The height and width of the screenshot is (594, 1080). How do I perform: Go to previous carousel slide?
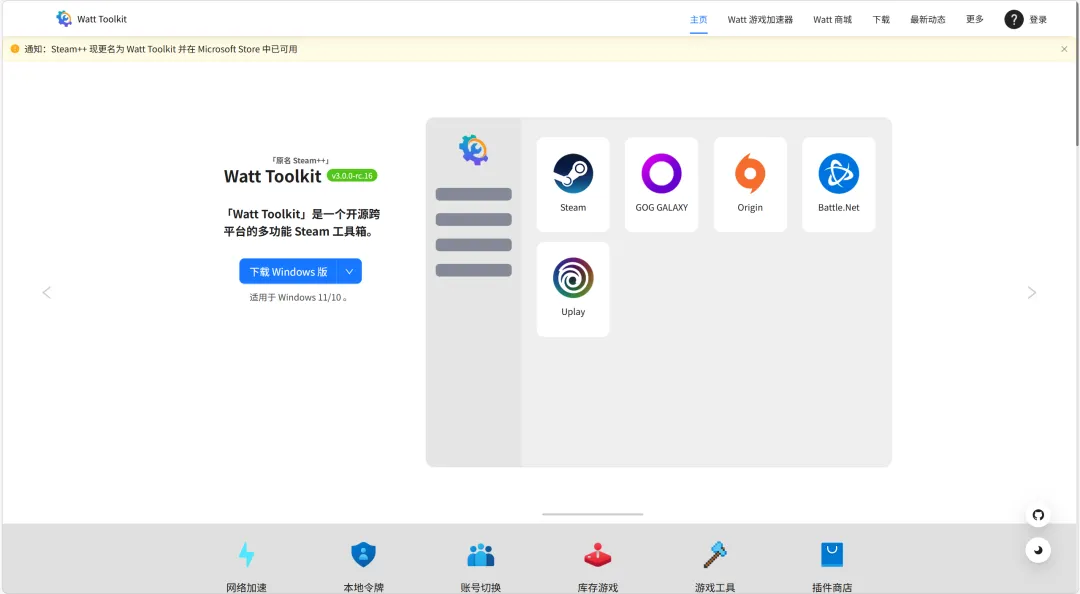[47, 292]
